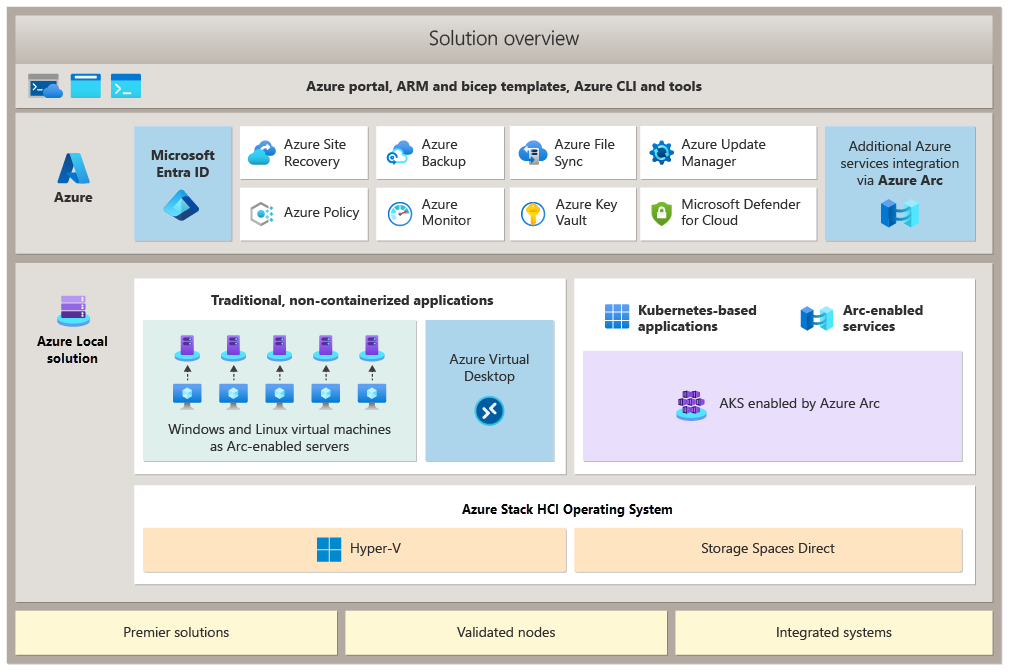Select the Azure Site Recovery cloud icon
The image size is (1009, 672).
(262, 153)
